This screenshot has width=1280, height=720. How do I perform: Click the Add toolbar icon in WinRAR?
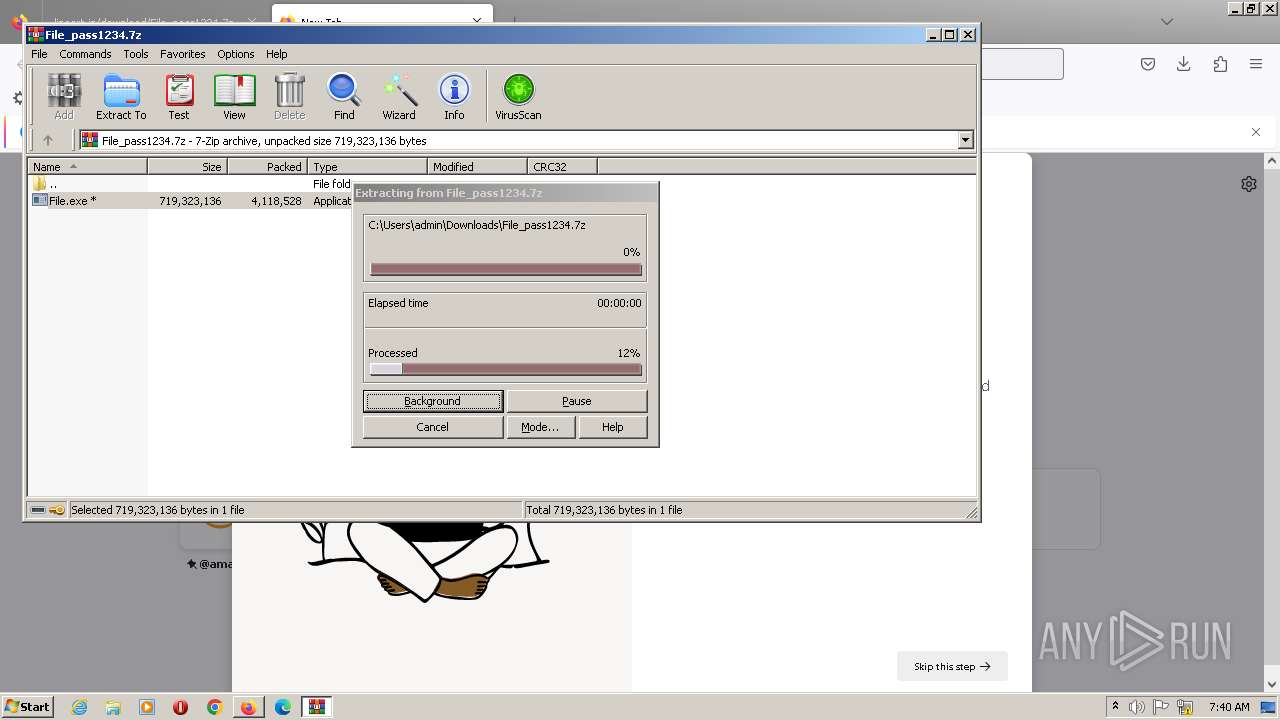(64, 97)
